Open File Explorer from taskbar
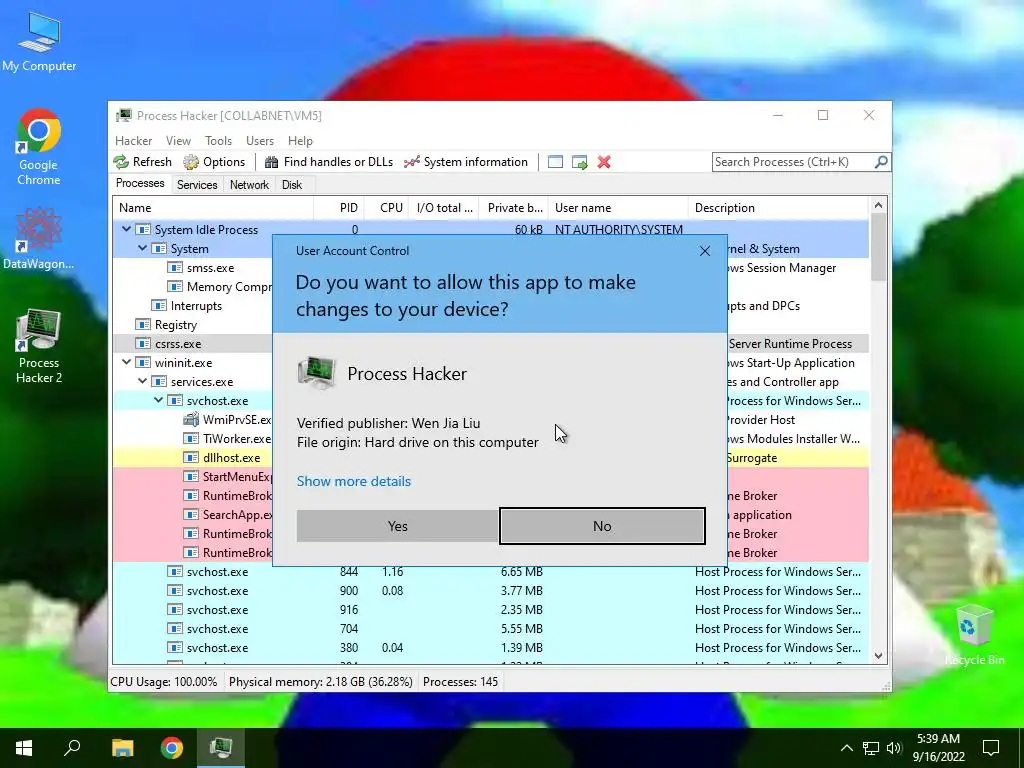This screenshot has height=768, width=1024. [x=122, y=748]
